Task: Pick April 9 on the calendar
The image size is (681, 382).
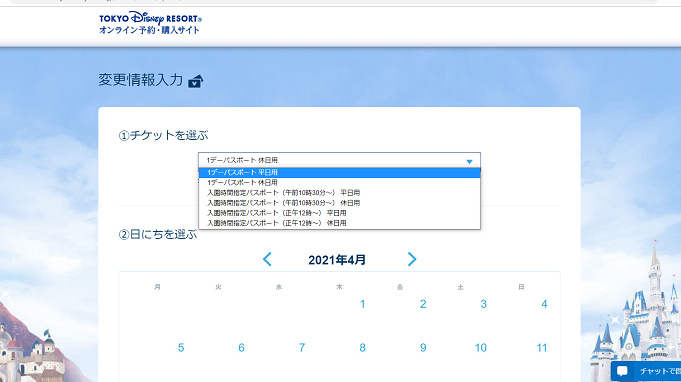Action: coord(423,348)
